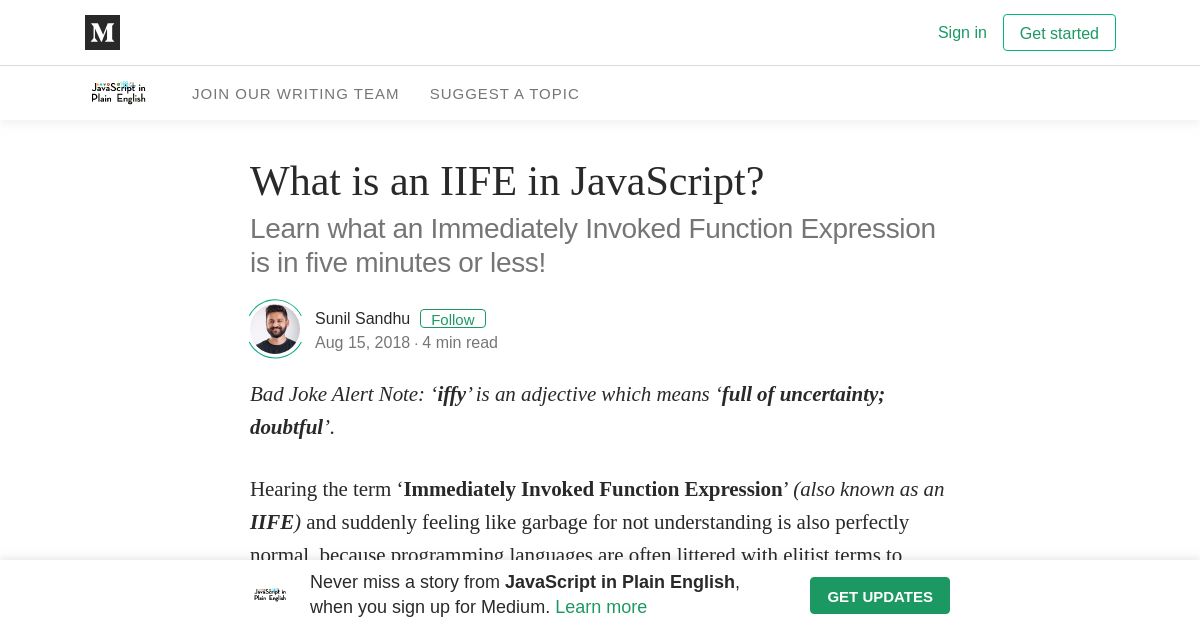The image size is (1200, 630).
Task: Click the Get Updates button
Action: (880, 596)
